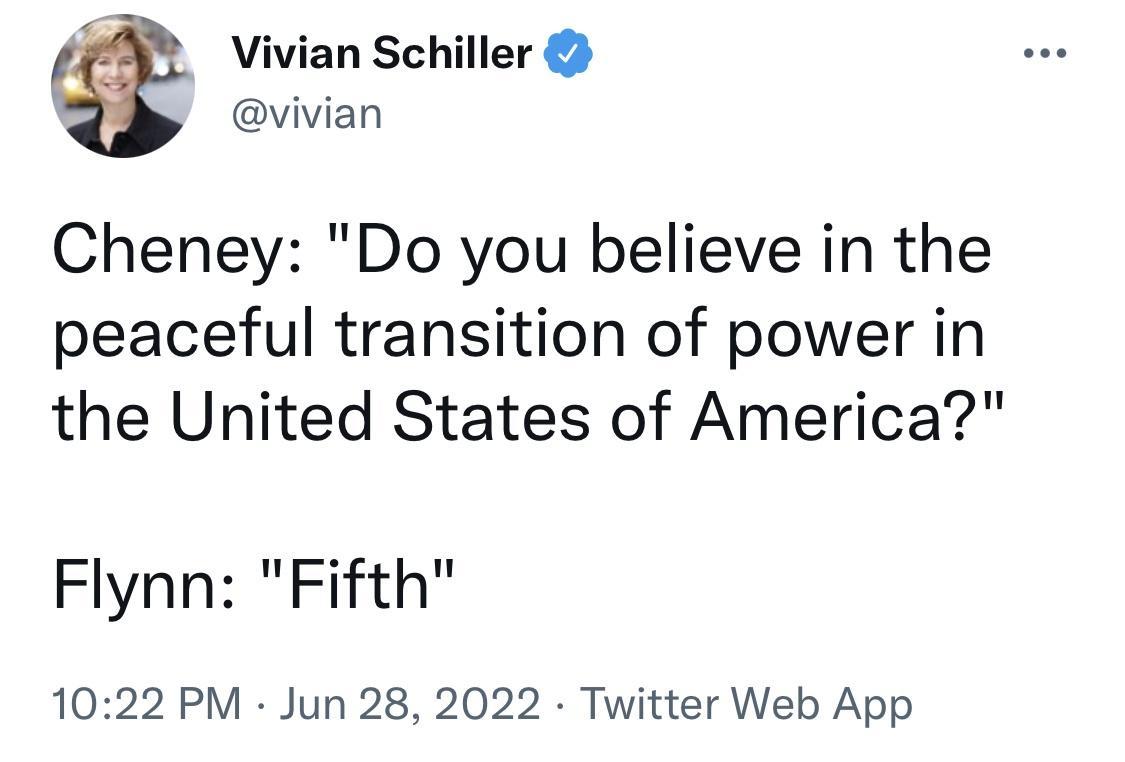Open the three-dot more options menu
The height and width of the screenshot is (762, 1125).
coord(1043,53)
